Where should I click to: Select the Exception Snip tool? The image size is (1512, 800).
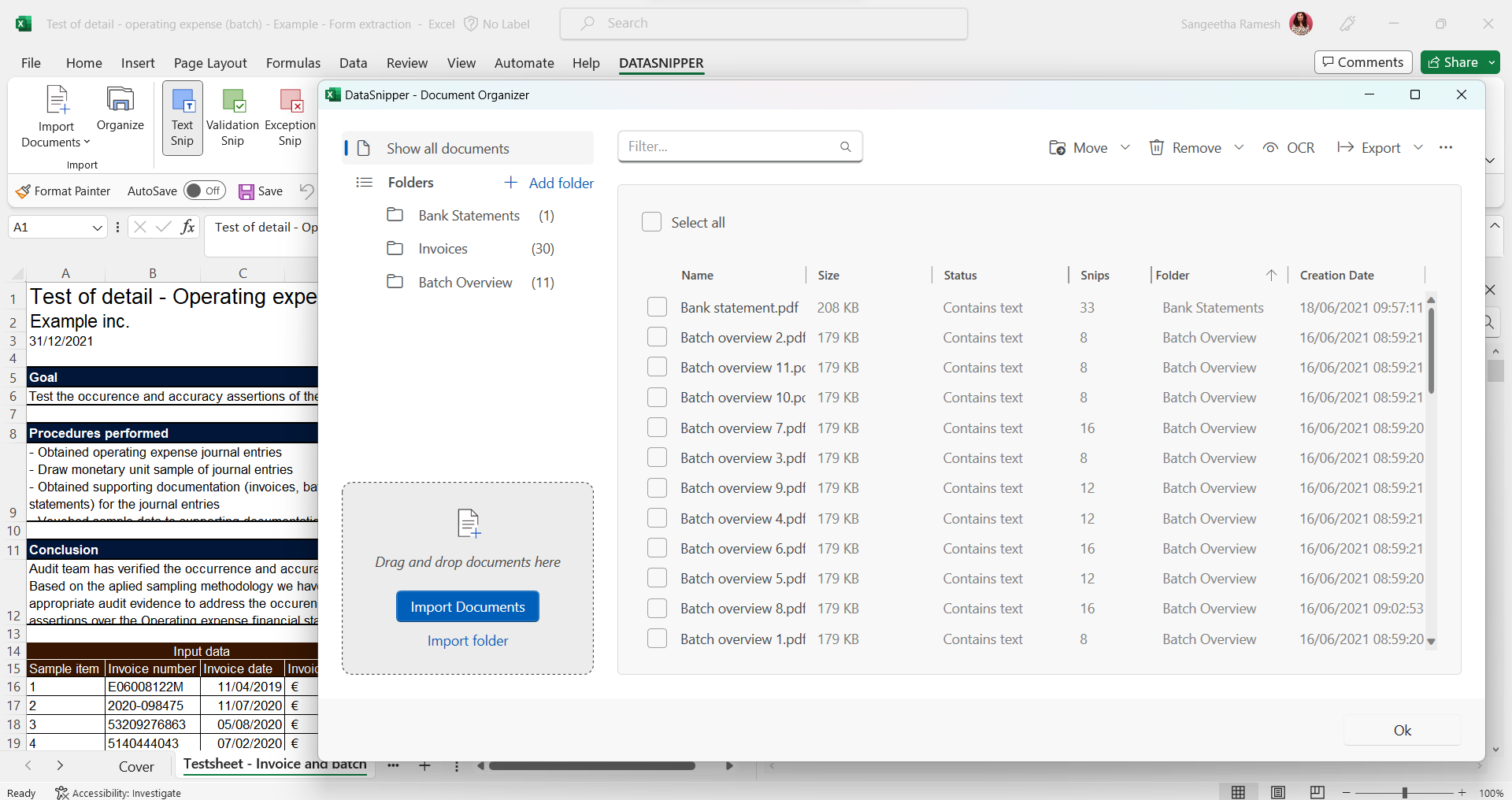(x=290, y=118)
